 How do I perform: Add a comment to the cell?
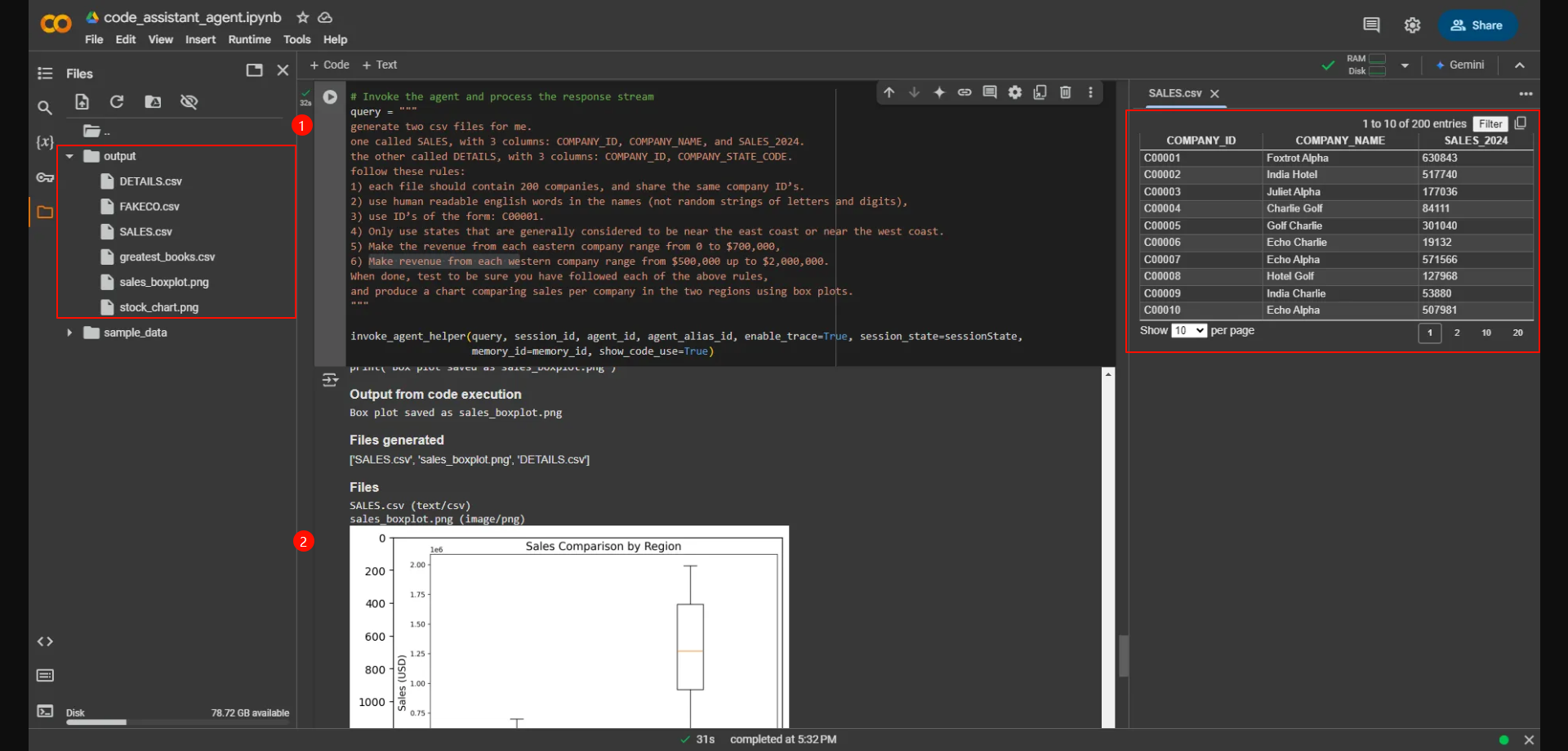click(990, 92)
